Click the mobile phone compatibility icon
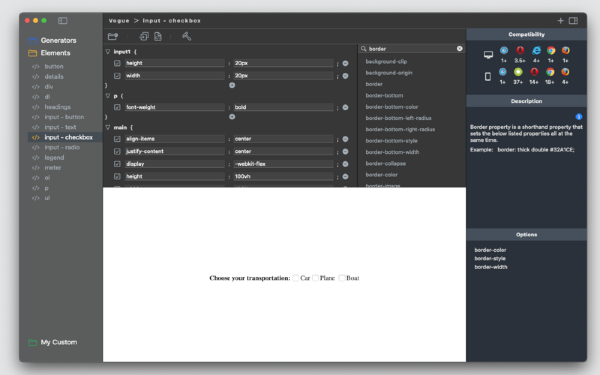Image resolution: width=600 pixels, height=375 pixels. [488, 77]
